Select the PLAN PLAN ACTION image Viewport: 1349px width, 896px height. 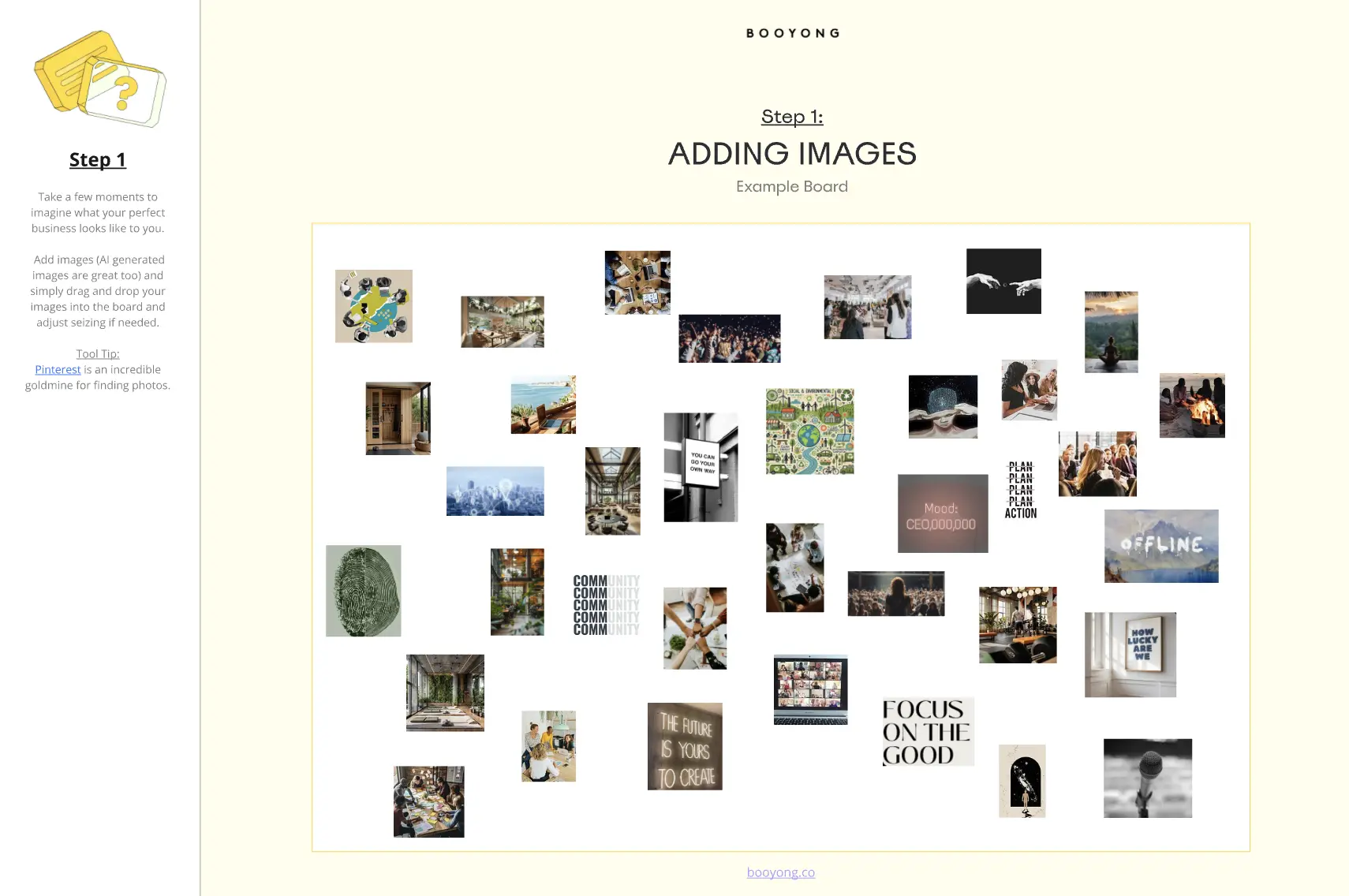point(1020,490)
